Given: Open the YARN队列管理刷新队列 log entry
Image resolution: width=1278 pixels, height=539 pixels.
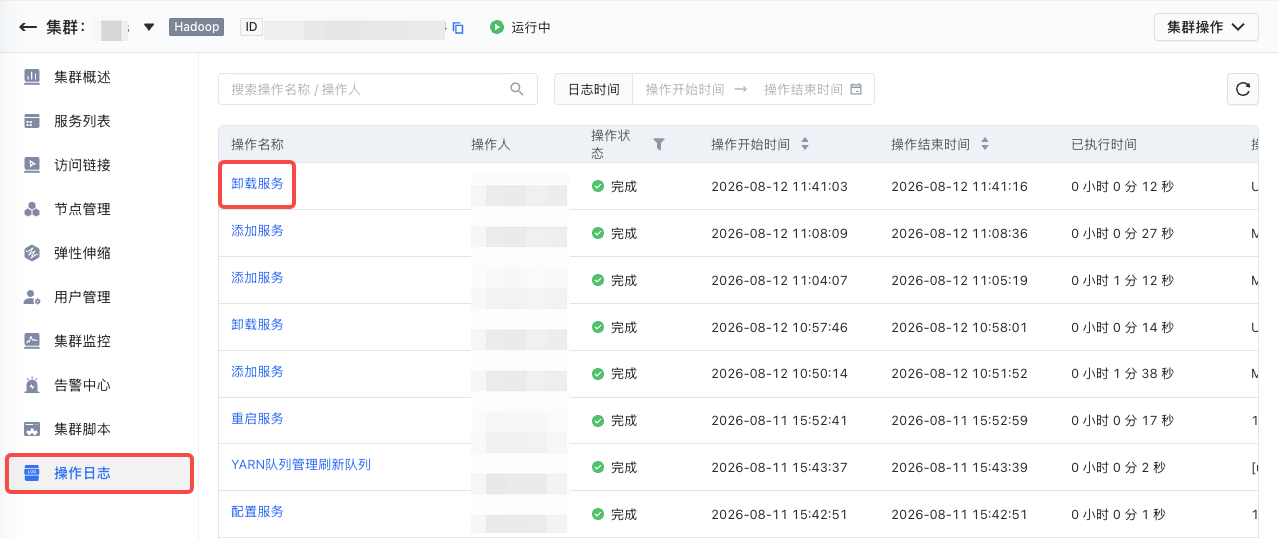Looking at the screenshot, I should tap(301, 465).
